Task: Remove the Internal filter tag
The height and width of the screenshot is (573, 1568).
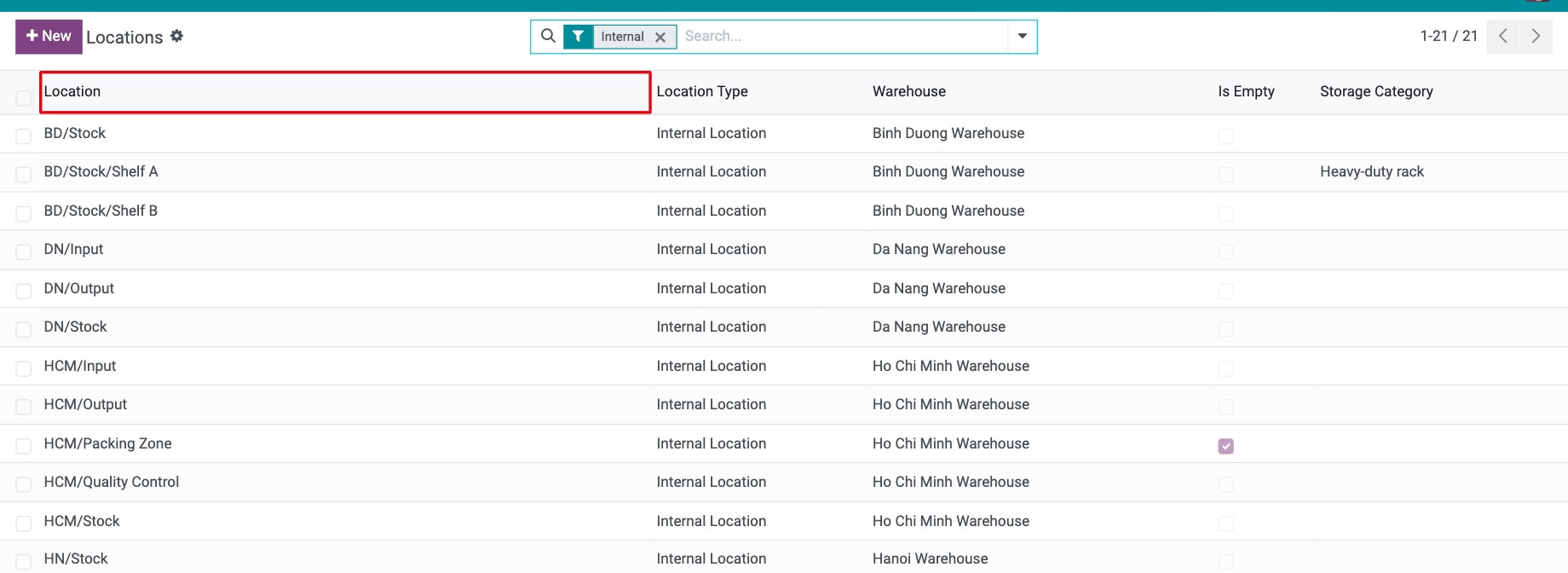Action: [x=660, y=37]
